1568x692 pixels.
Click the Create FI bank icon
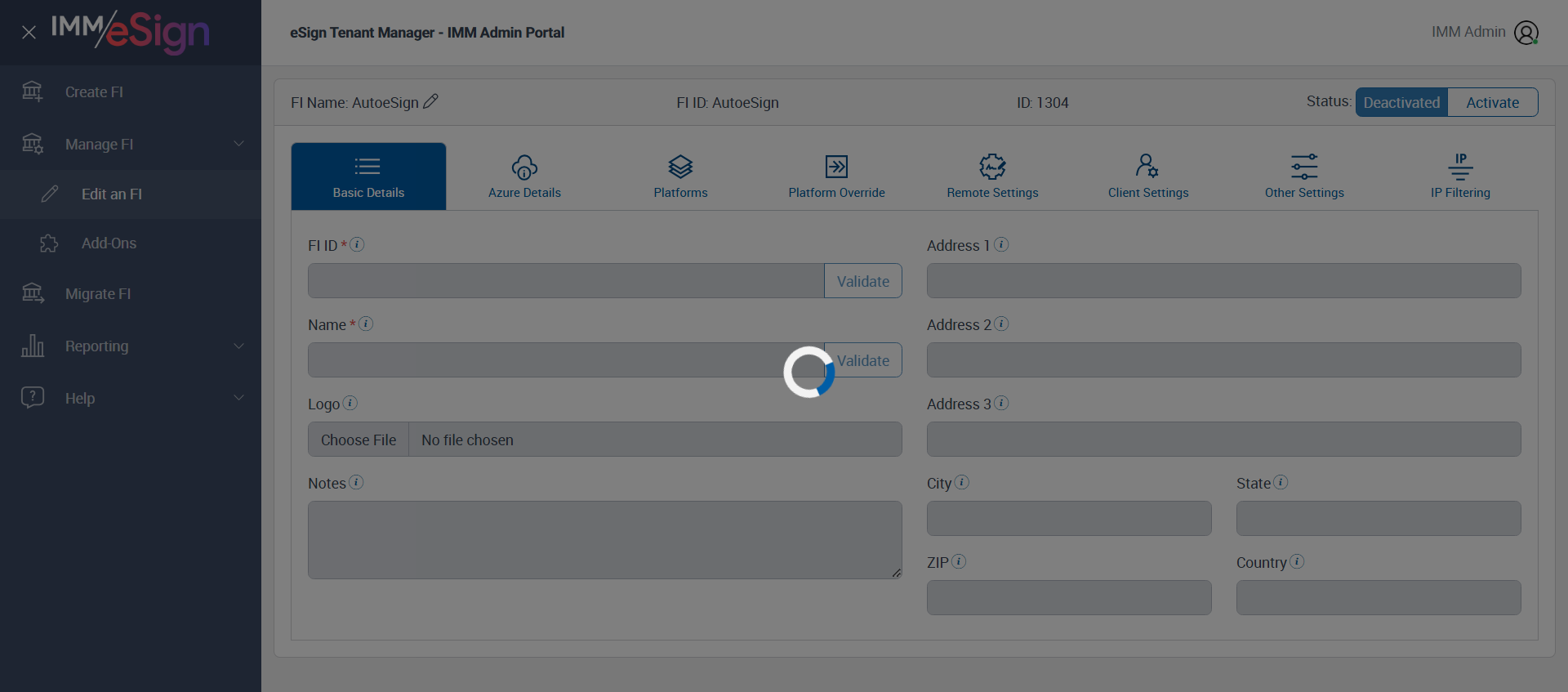click(32, 92)
